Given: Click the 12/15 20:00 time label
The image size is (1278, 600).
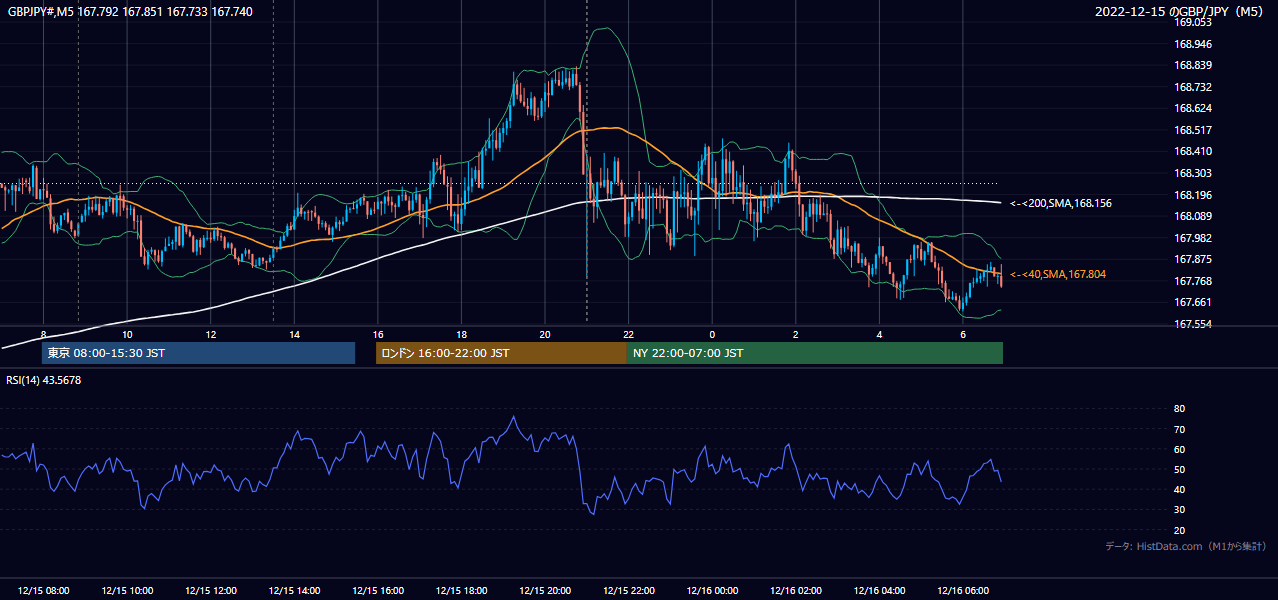Looking at the screenshot, I should (x=545, y=591).
